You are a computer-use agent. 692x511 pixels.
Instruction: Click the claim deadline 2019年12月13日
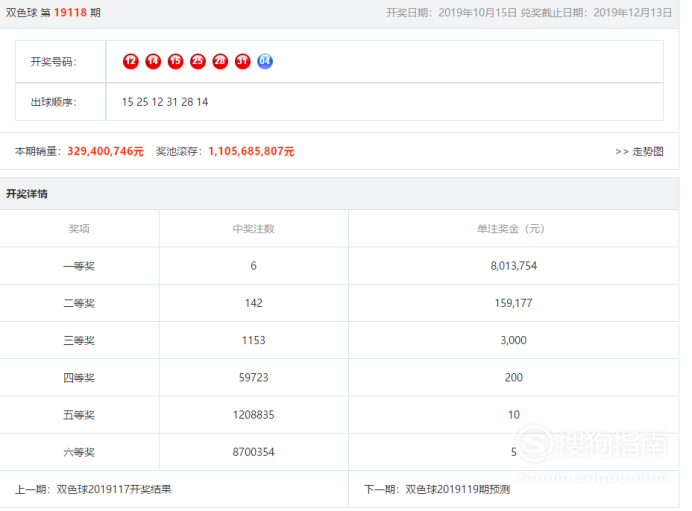pyautogui.click(x=632, y=12)
